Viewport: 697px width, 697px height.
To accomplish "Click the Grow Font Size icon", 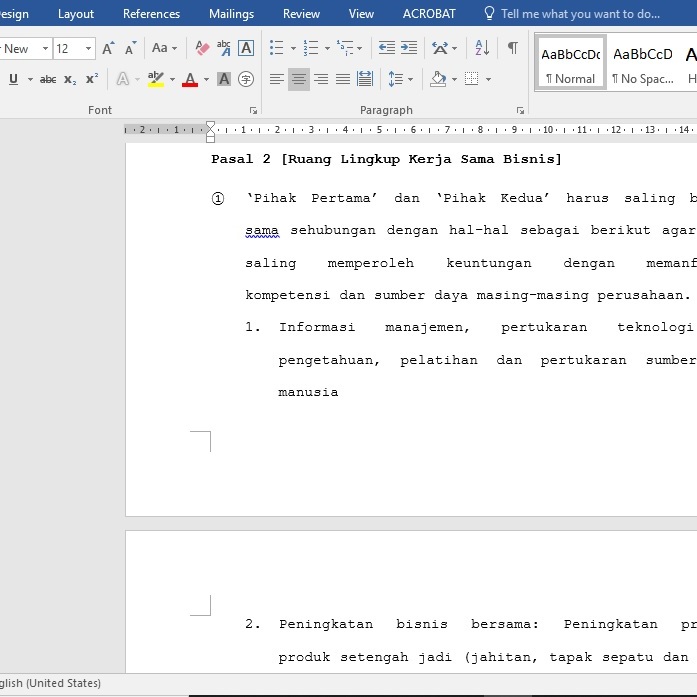I will pyautogui.click(x=108, y=48).
